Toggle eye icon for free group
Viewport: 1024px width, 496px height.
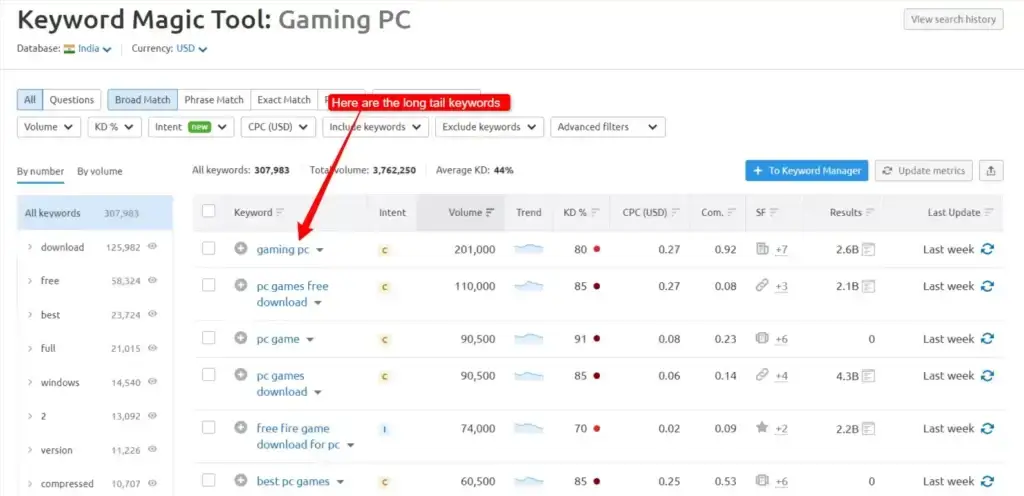[x=152, y=280]
